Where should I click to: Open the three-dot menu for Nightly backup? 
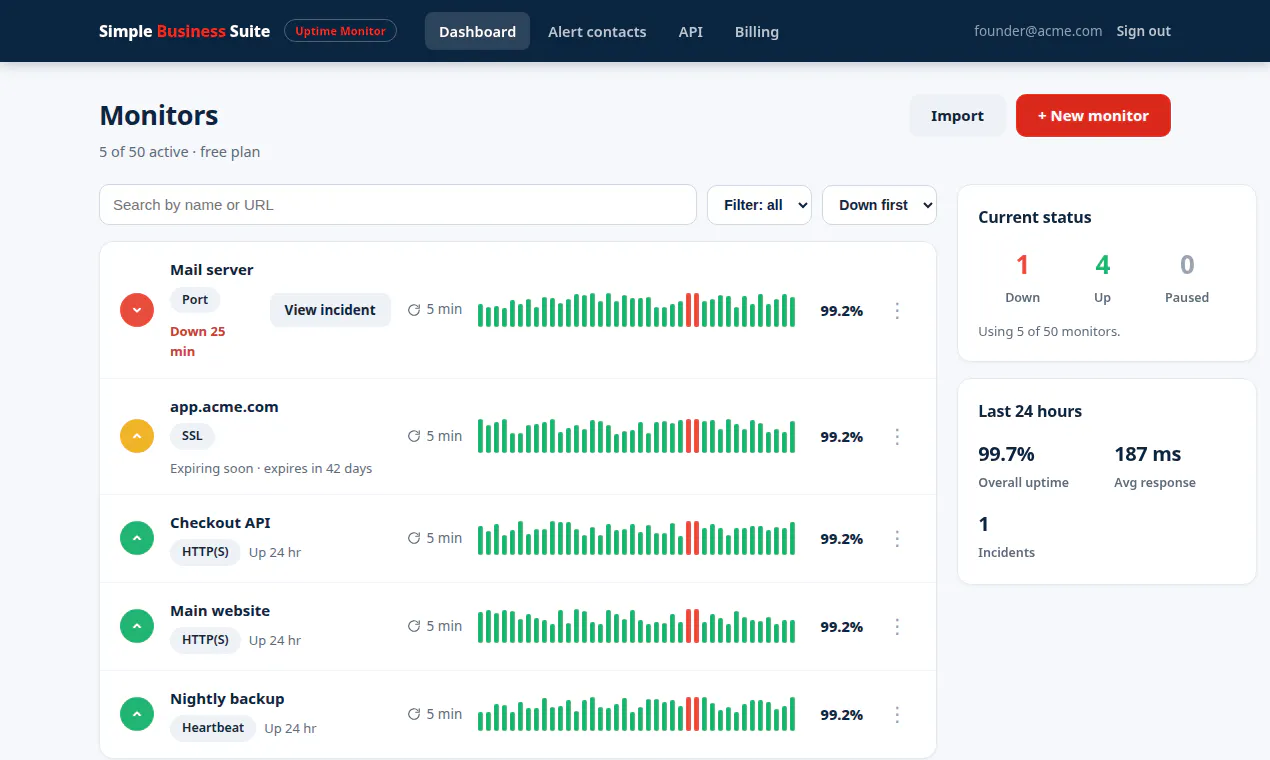(897, 715)
